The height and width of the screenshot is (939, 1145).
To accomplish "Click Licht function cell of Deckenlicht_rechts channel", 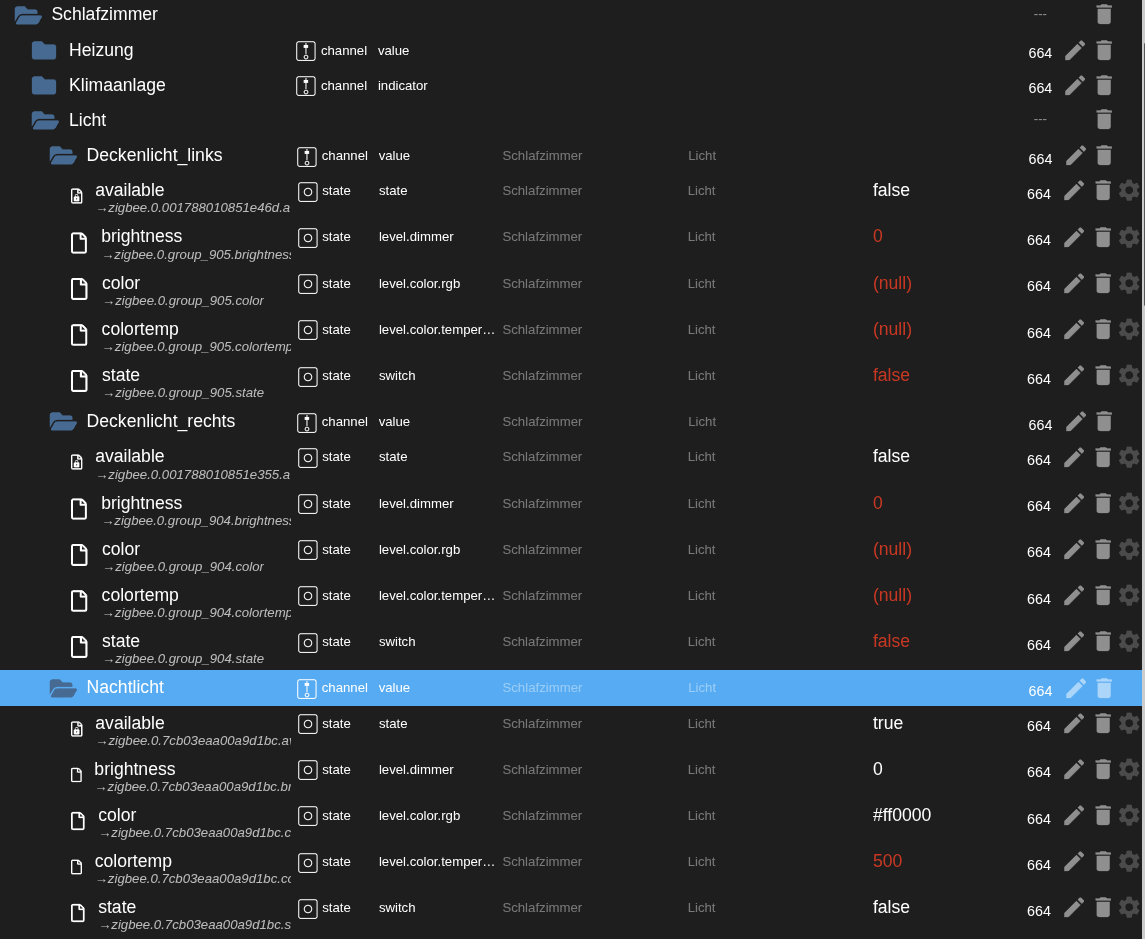I will pyautogui.click(x=702, y=421).
